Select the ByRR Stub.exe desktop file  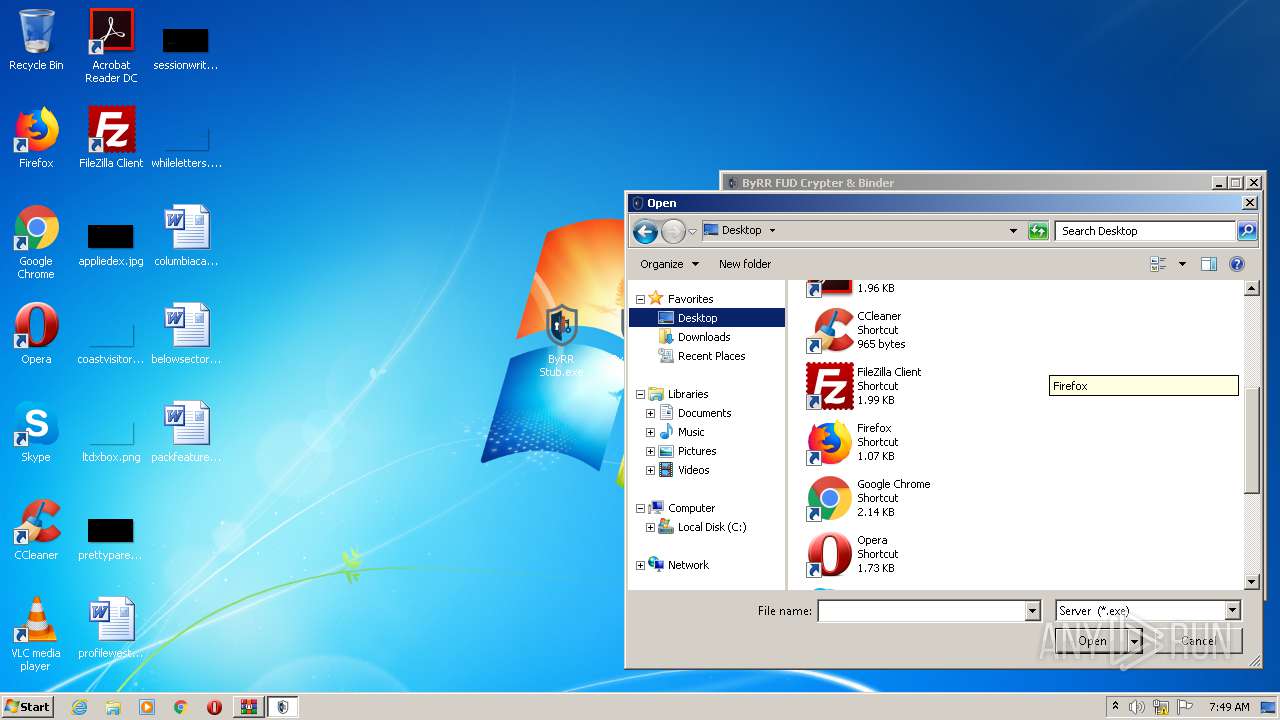pyautogui.click(x=561, y=342)
